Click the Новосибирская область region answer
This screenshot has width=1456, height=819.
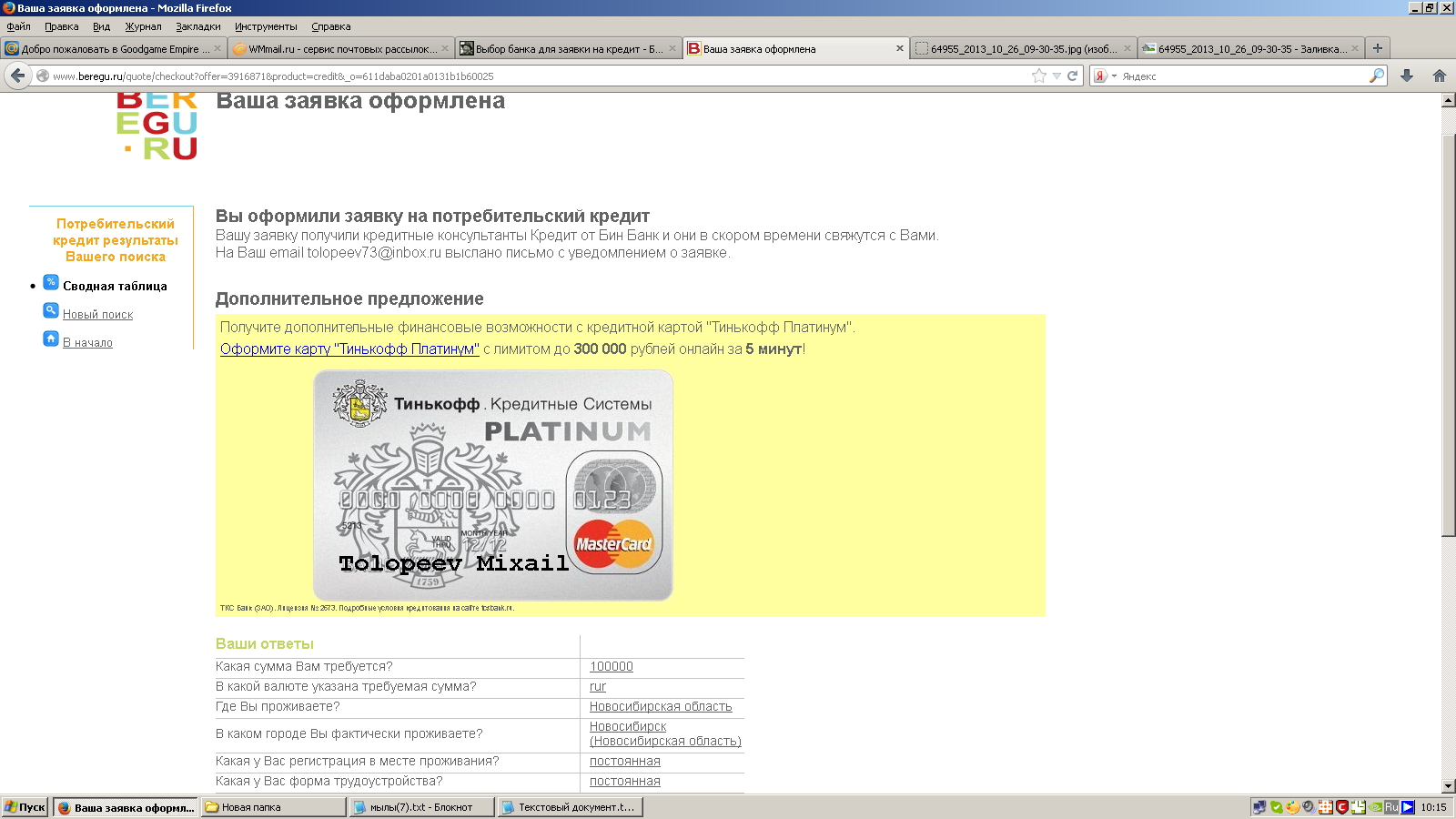[x=661, y=707]
